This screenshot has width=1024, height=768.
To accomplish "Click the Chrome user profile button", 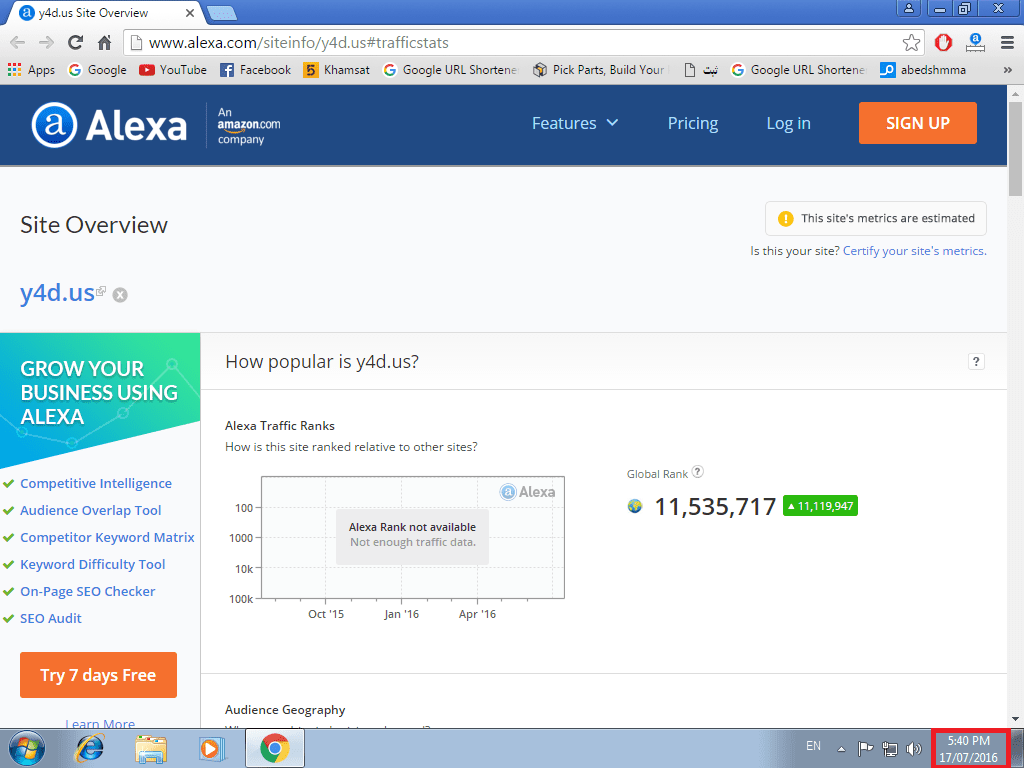I will (x=908, y=8).
